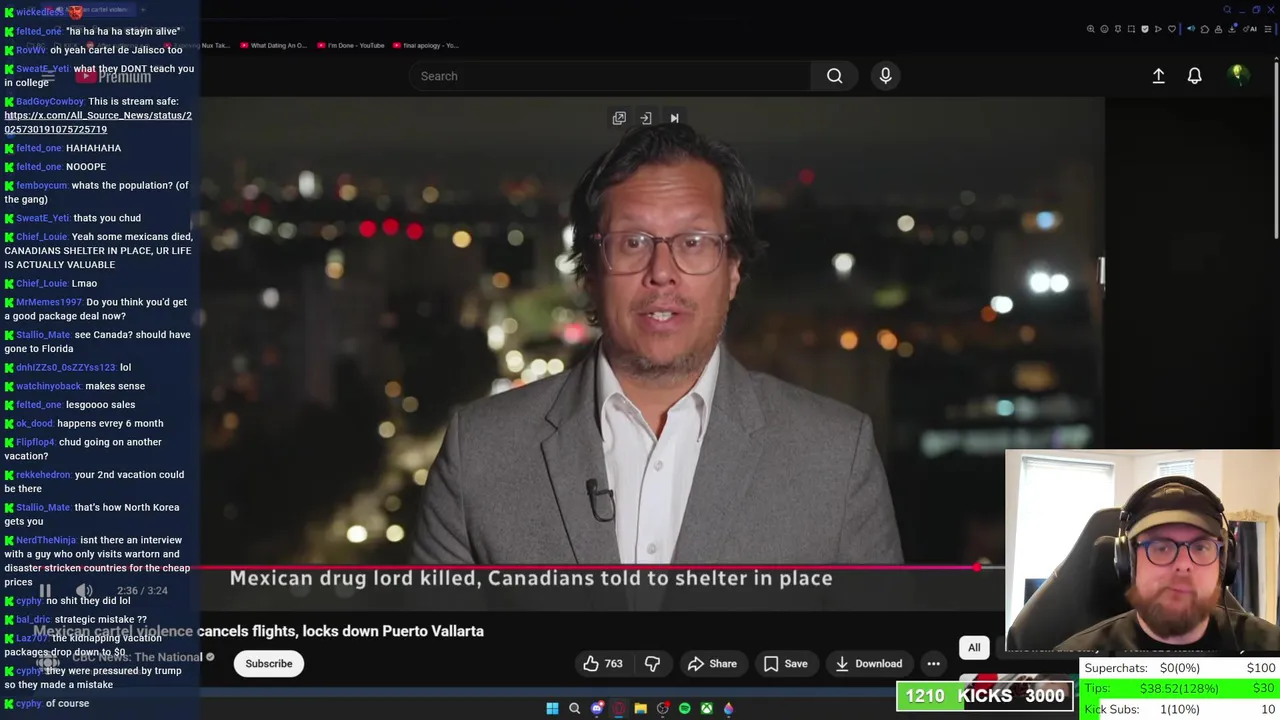Open the extensions cube toolbar icon
1280x720 pixels.
click(x=1205, y=29)
